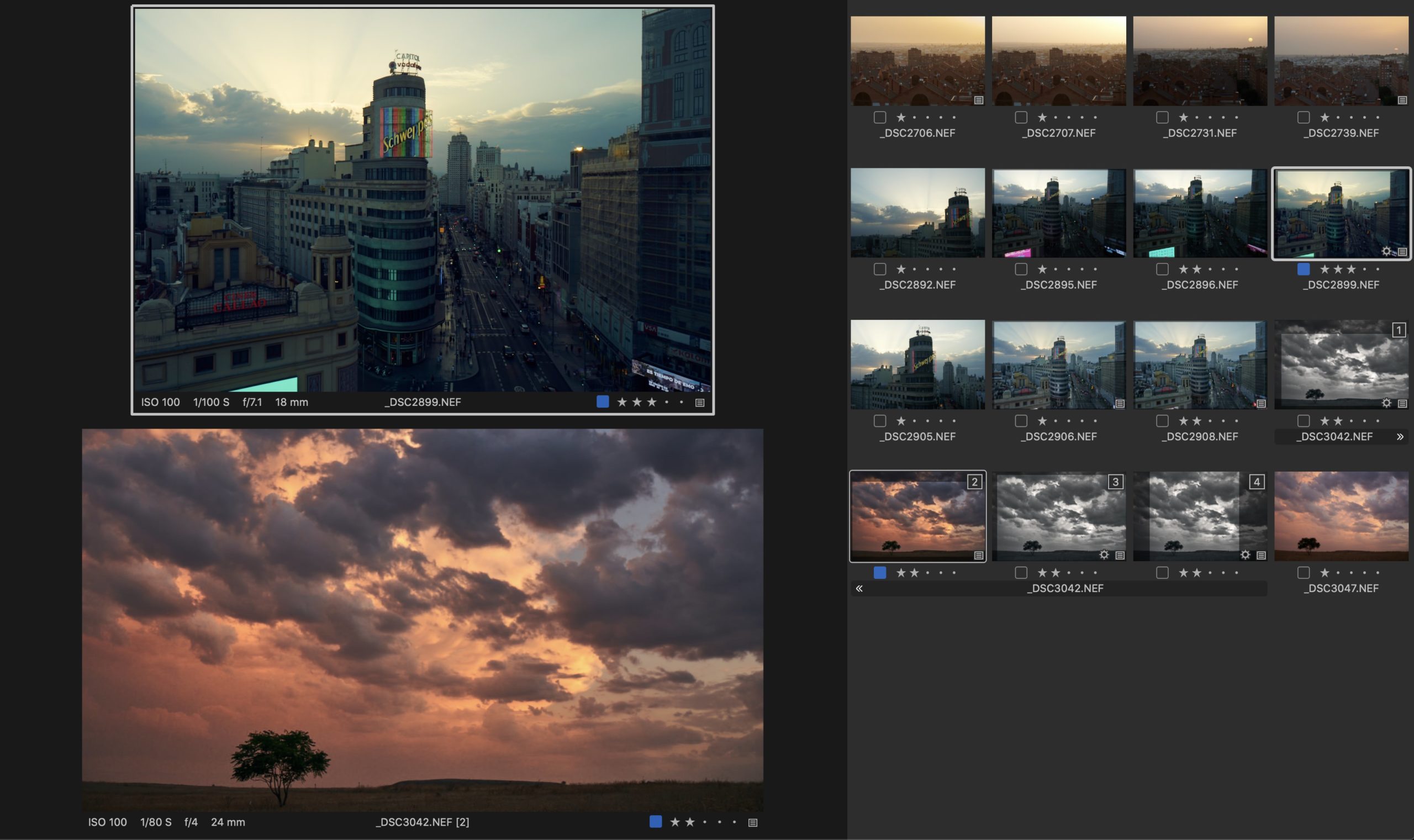Viewport: 1414px width, 840px height.
Task: Click the large _DSC2899.NEF city image in the viewer
Action: tap(423, 199)
